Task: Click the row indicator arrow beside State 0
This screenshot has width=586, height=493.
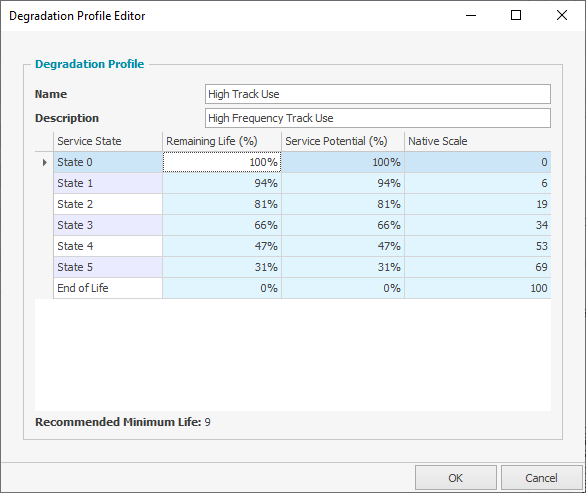Action: coord(44,162)
